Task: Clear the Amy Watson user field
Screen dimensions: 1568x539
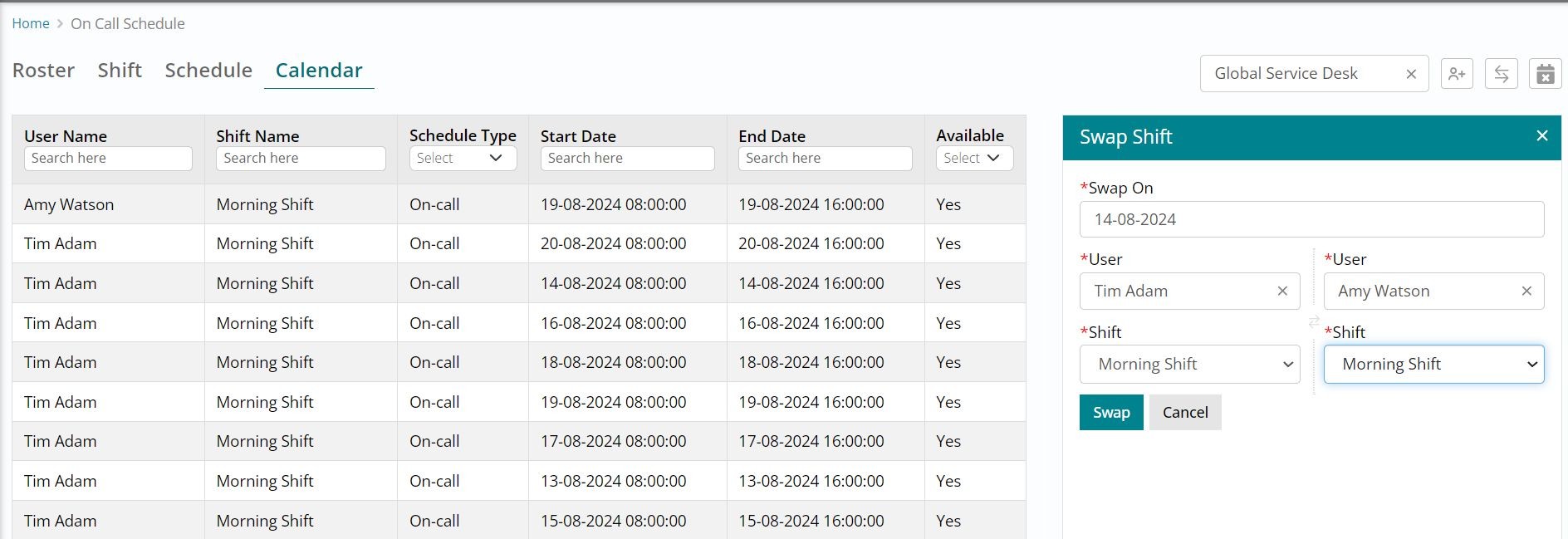Action: click(1526, 291)
